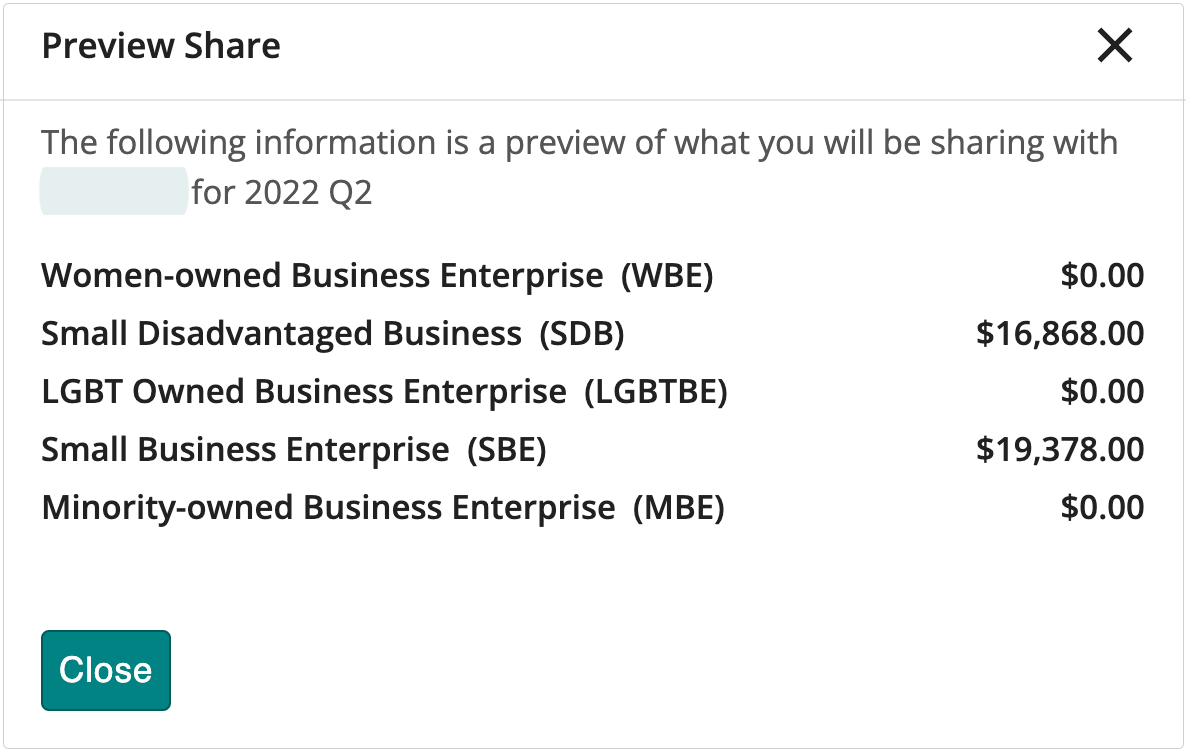Image resolution: width=1186 pixels, height=751 pixels.
Task: Select the (LGBTBE) abbreviation
Action: tap(656, 391)
